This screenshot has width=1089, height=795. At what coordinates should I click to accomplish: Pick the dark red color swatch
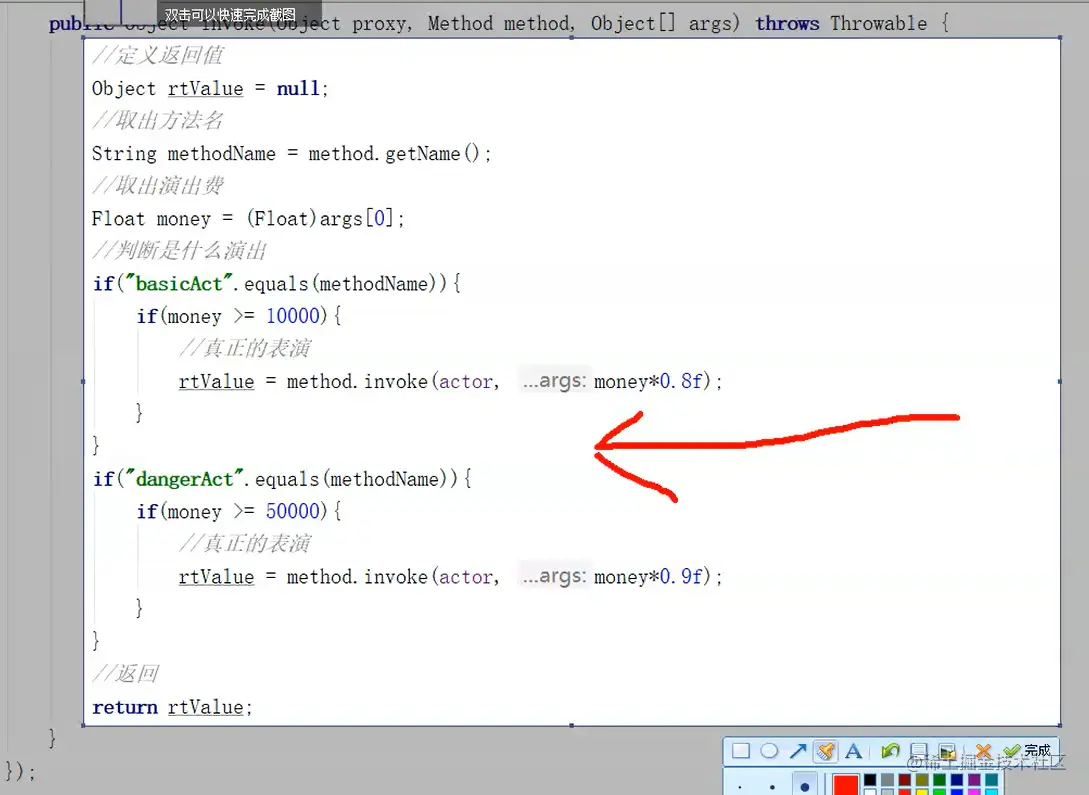pos(905,780)
